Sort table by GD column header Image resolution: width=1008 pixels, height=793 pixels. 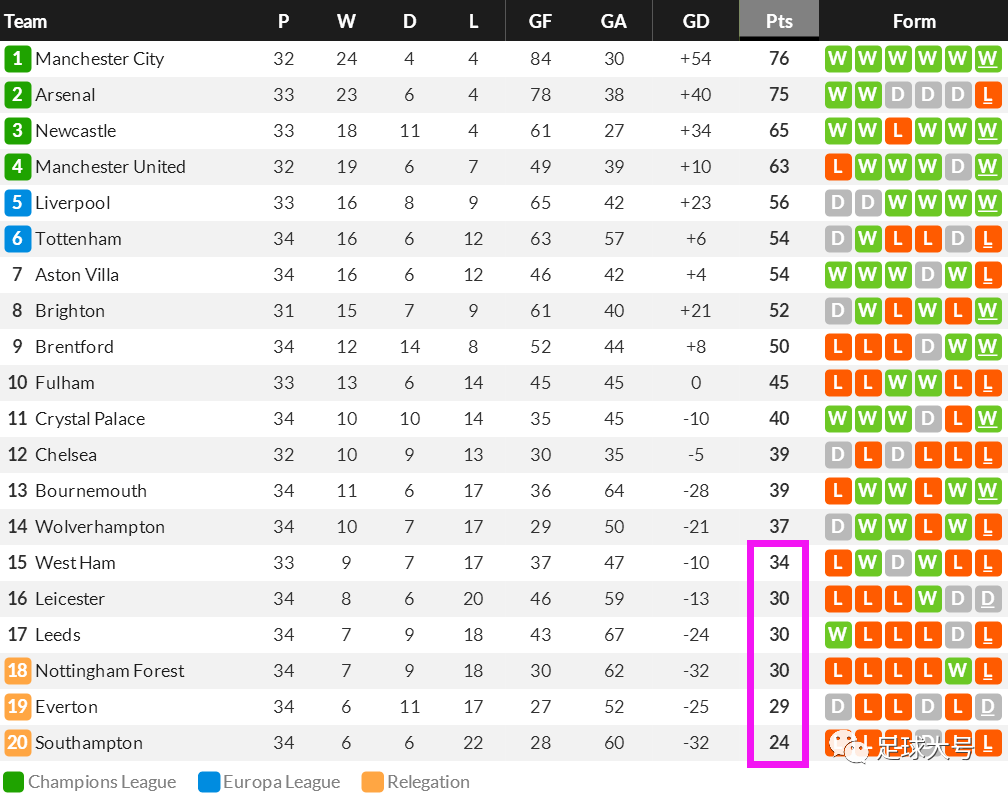click(696, 21)
